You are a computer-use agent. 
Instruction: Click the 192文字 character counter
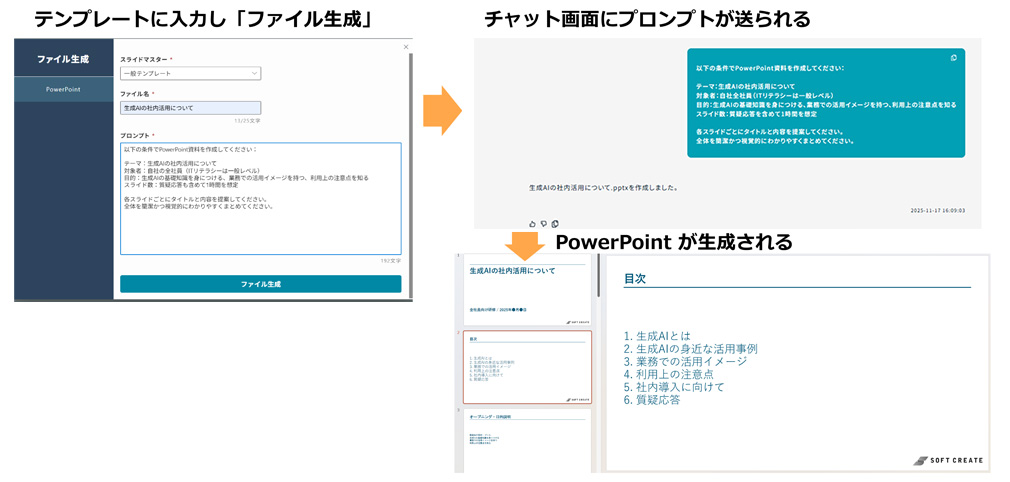click(x=391, y=260)
